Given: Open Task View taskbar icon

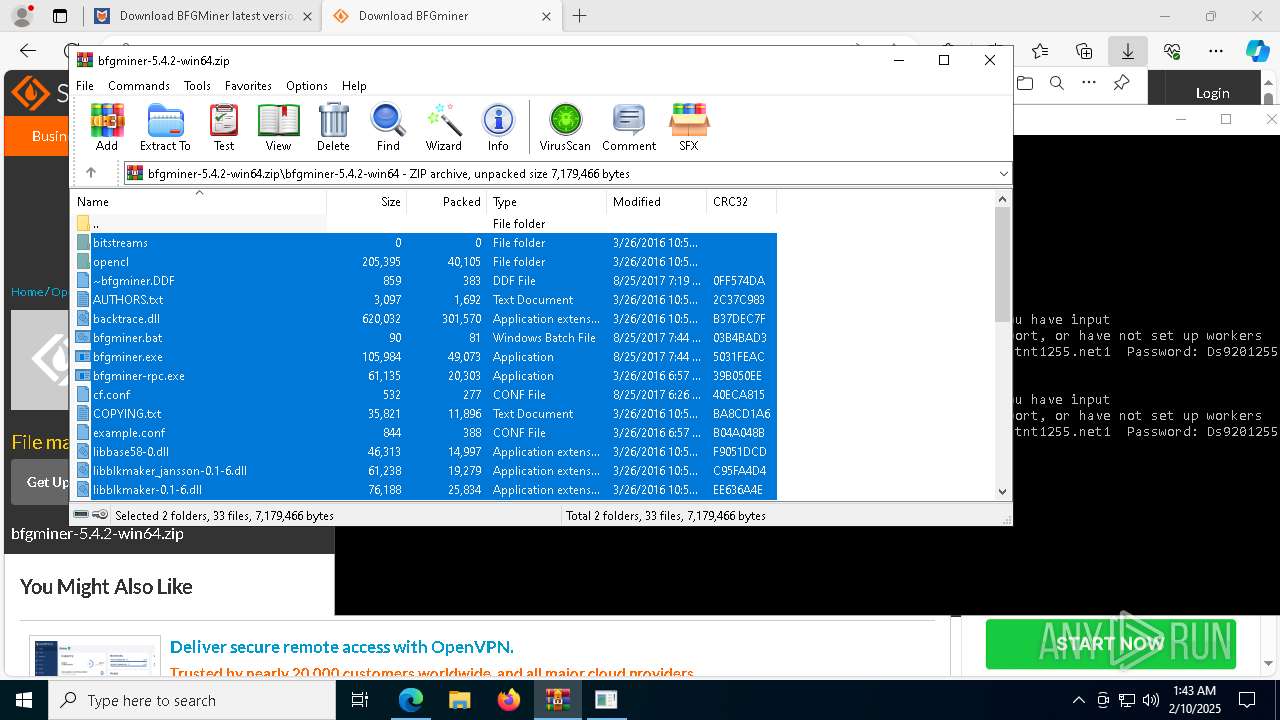Looking at the screenshot, I should [x=361, y=700].
